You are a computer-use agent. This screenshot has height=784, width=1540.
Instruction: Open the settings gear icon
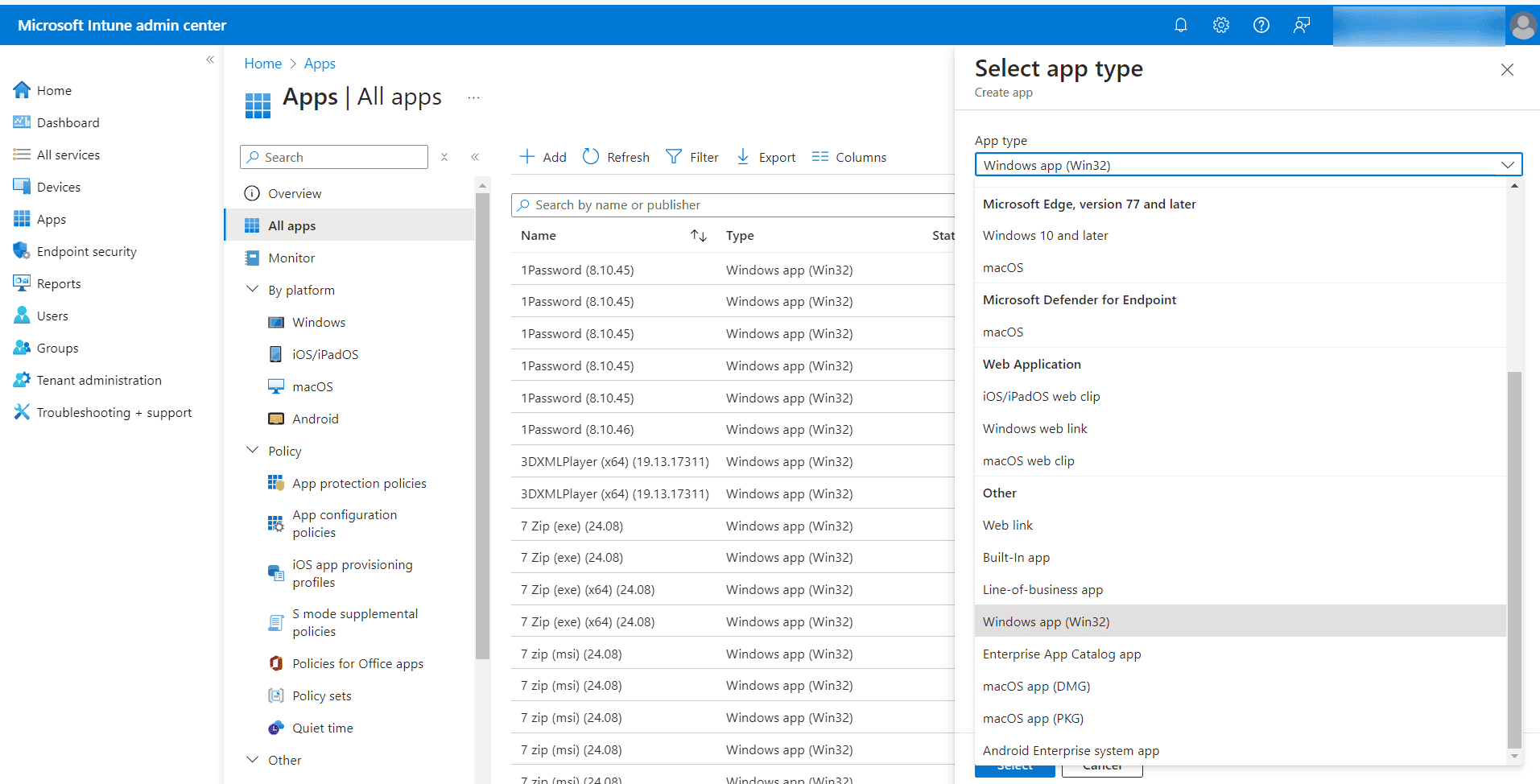(1220, 25)
